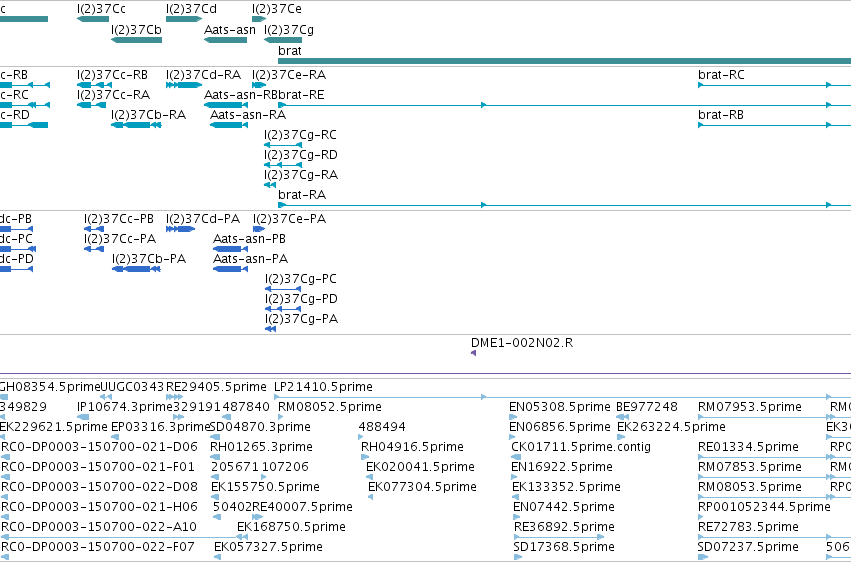Click the brat-RA transcript label
The height and width of the screenshot is (562, 851).
click(302, 195)
